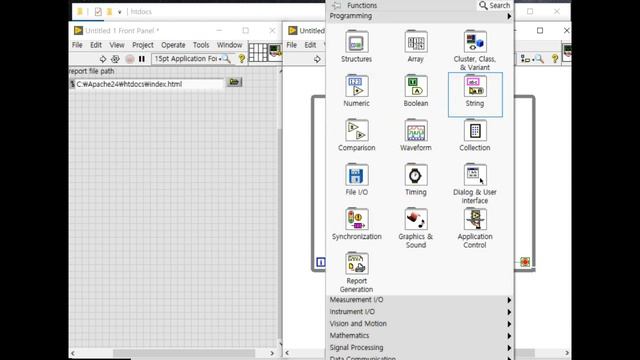This screenshot has width=640, height=360.
Task: Expand the Vision and Motion category
Action: click(x=420, y=324)
